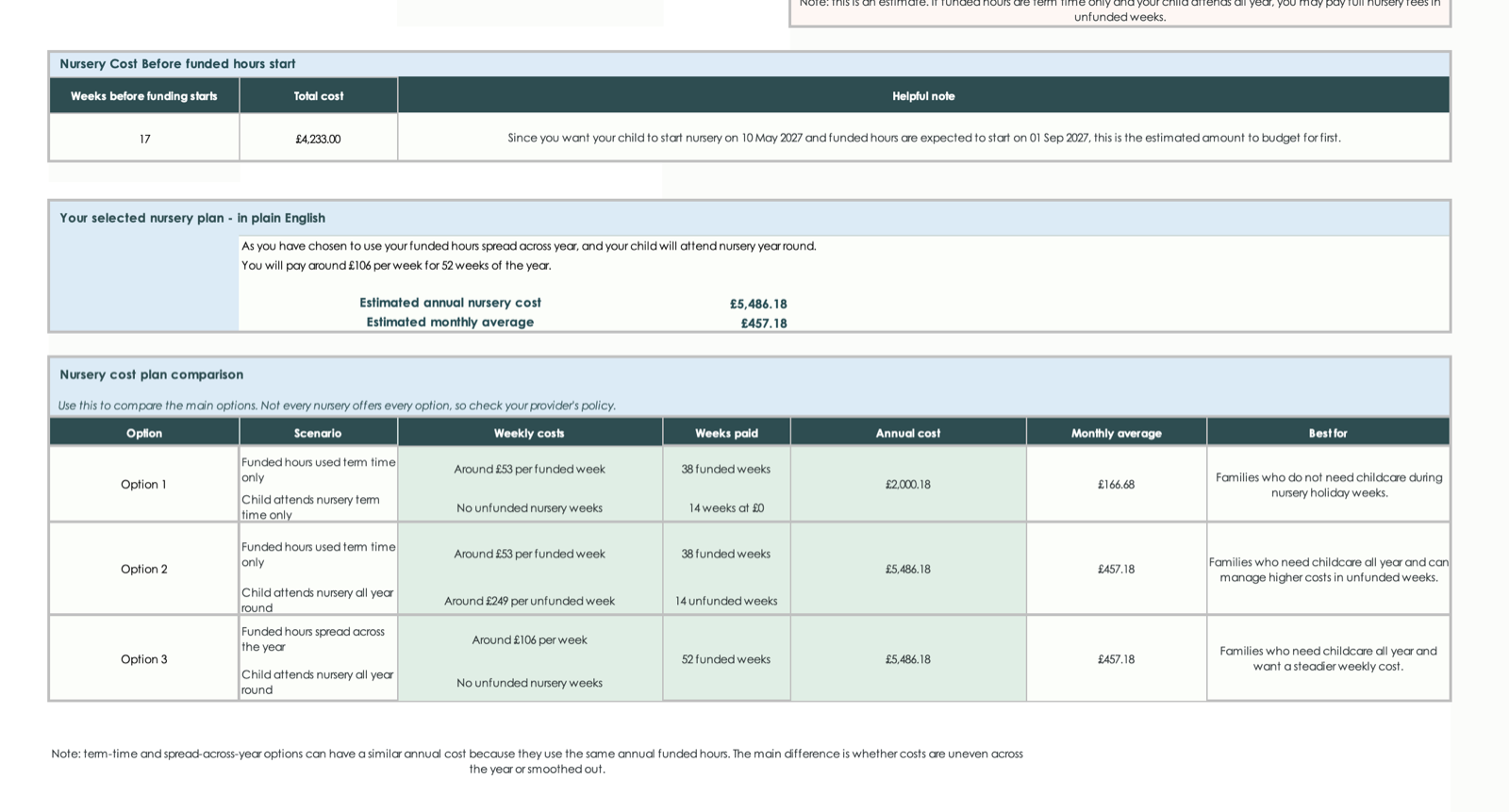Click the £4,233.00 total cost cell
Image resolution: width=1509 pixels, height=812 pixels.
(318, 139)
